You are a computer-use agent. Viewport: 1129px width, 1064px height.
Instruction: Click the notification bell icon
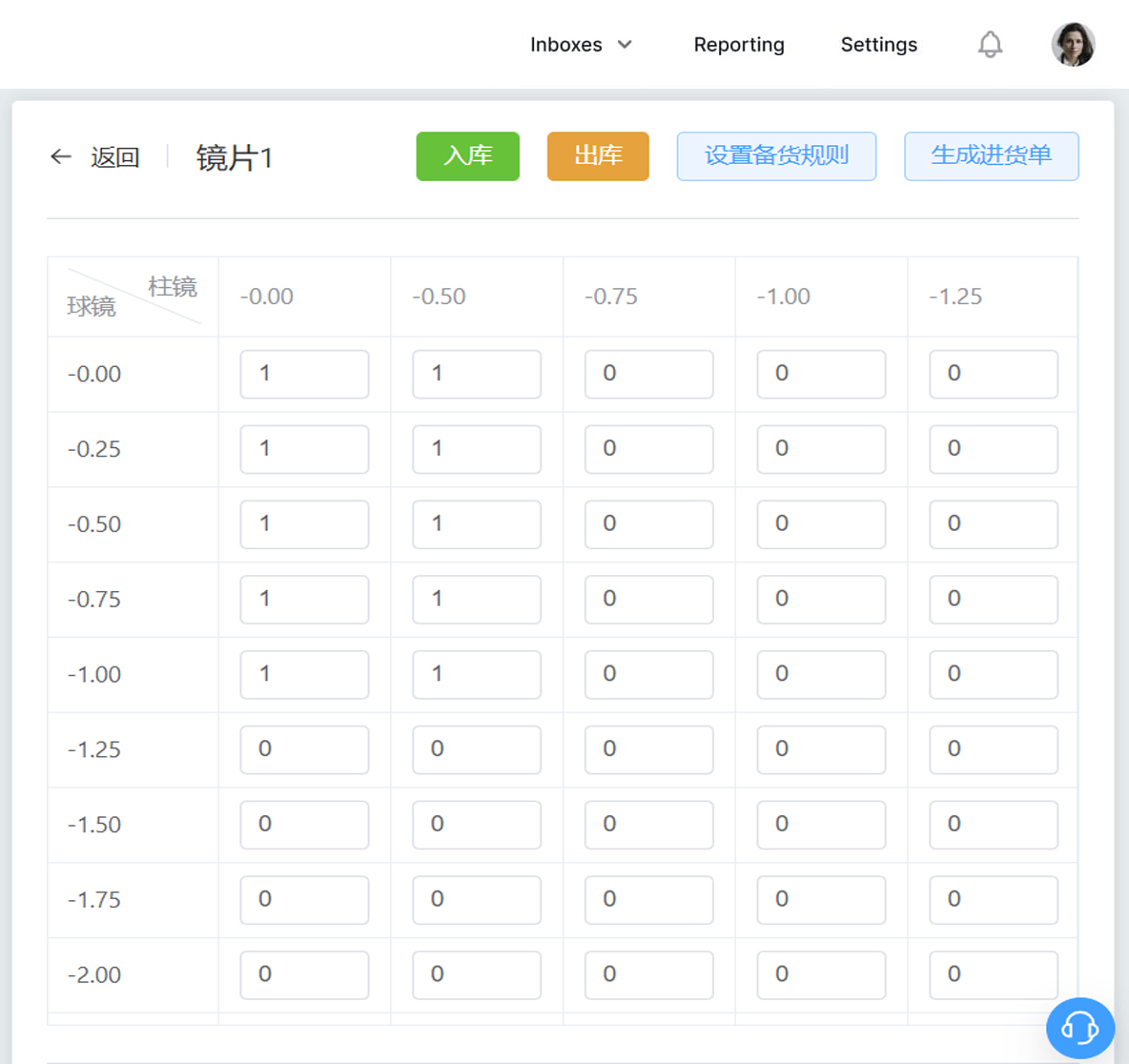[990, 45]
